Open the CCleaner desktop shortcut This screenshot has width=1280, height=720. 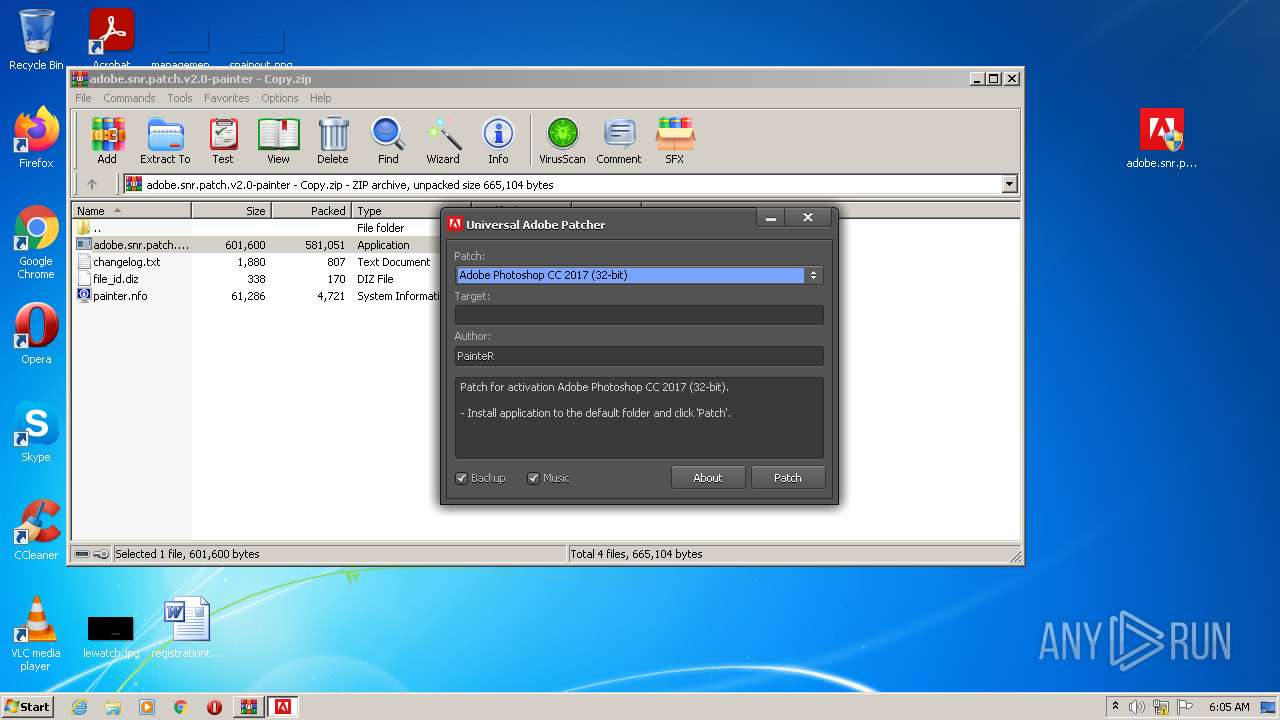(36, 530)
